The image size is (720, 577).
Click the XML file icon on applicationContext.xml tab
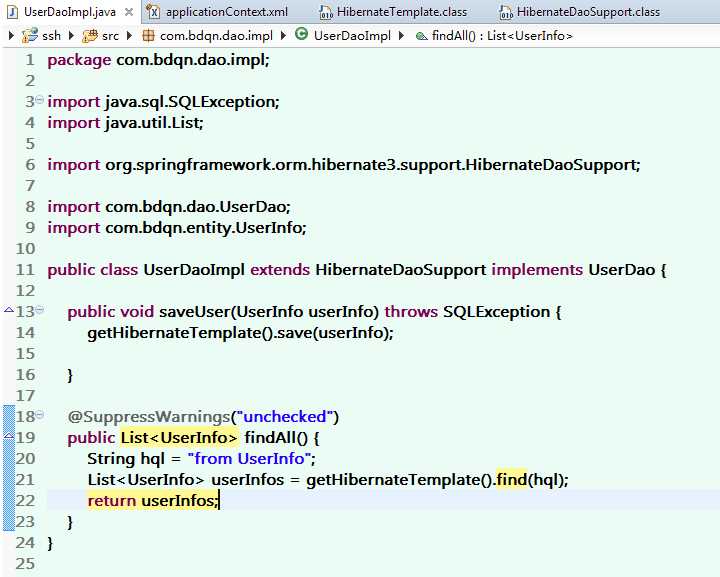click(153, 12)
